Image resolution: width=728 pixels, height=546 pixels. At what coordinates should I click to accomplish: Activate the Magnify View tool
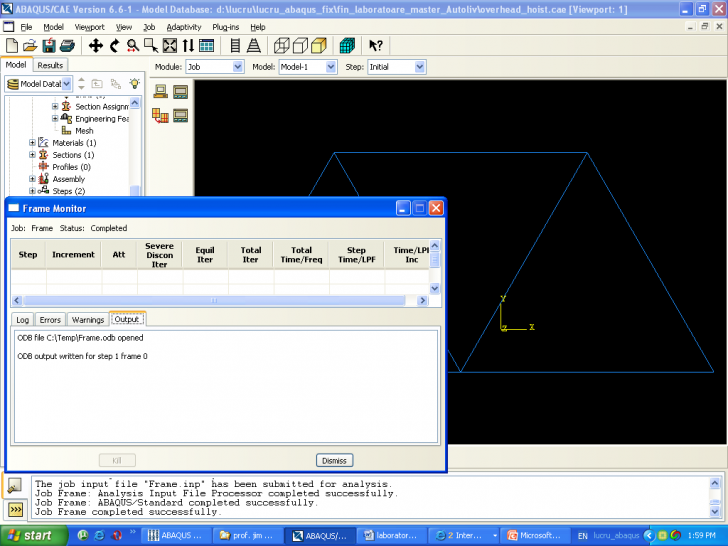coord(132,46)
